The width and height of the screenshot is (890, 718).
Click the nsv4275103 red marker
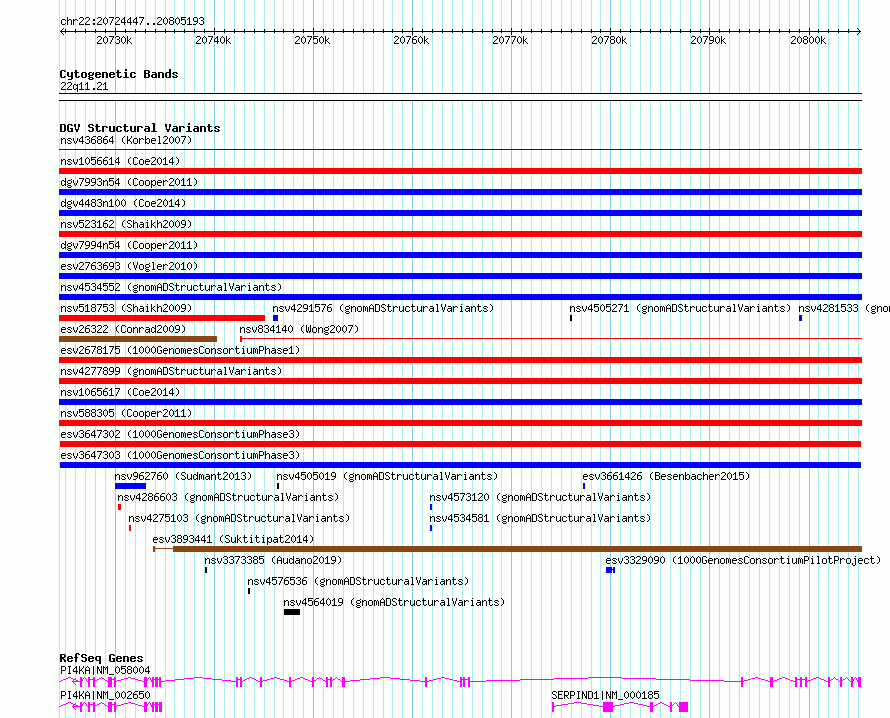point(130,528)
